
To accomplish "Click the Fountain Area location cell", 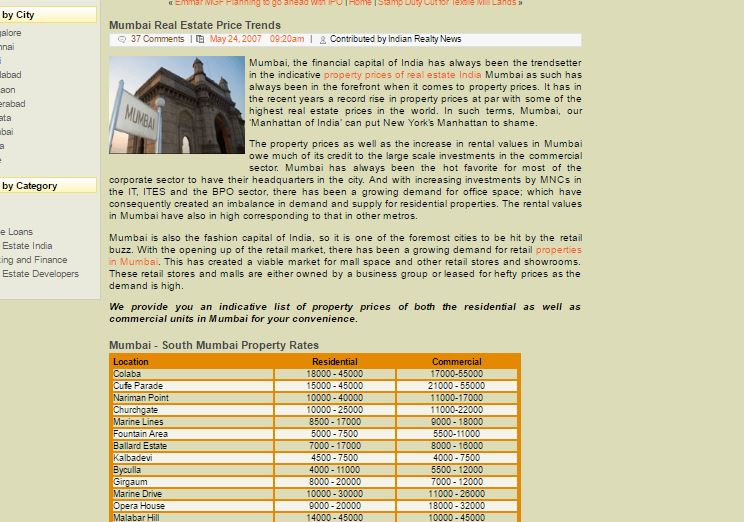I will tap(193, 434).
